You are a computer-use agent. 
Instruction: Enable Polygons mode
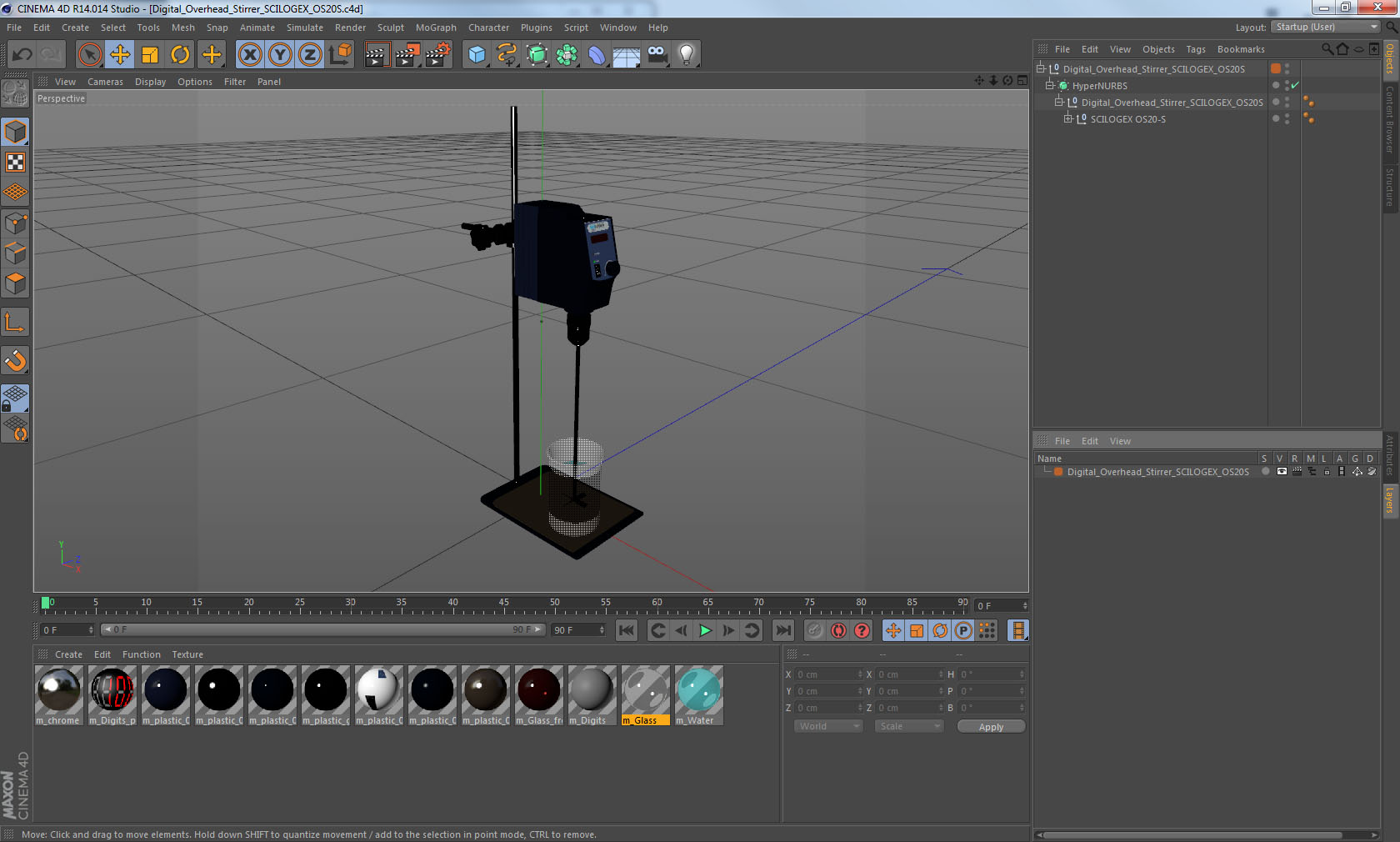(x=15, y=283)
